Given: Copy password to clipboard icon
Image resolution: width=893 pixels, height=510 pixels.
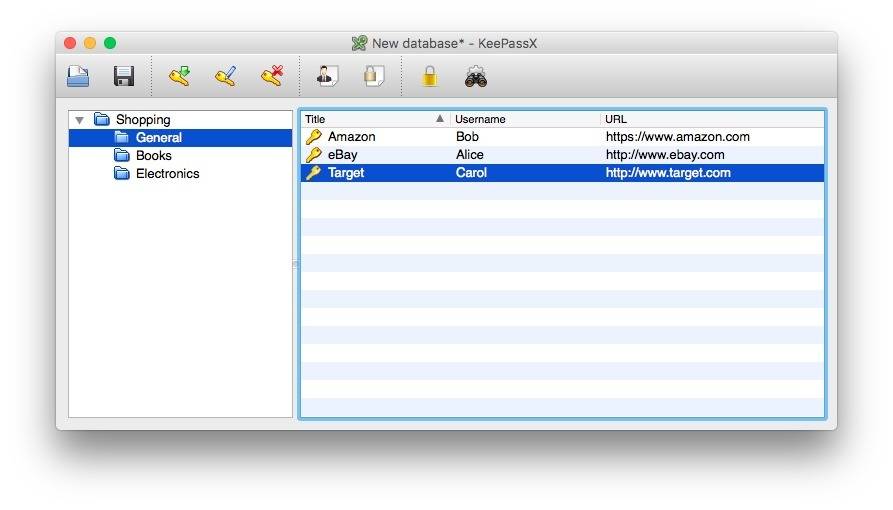Looking at the screenshot, I should pos(374,76).
